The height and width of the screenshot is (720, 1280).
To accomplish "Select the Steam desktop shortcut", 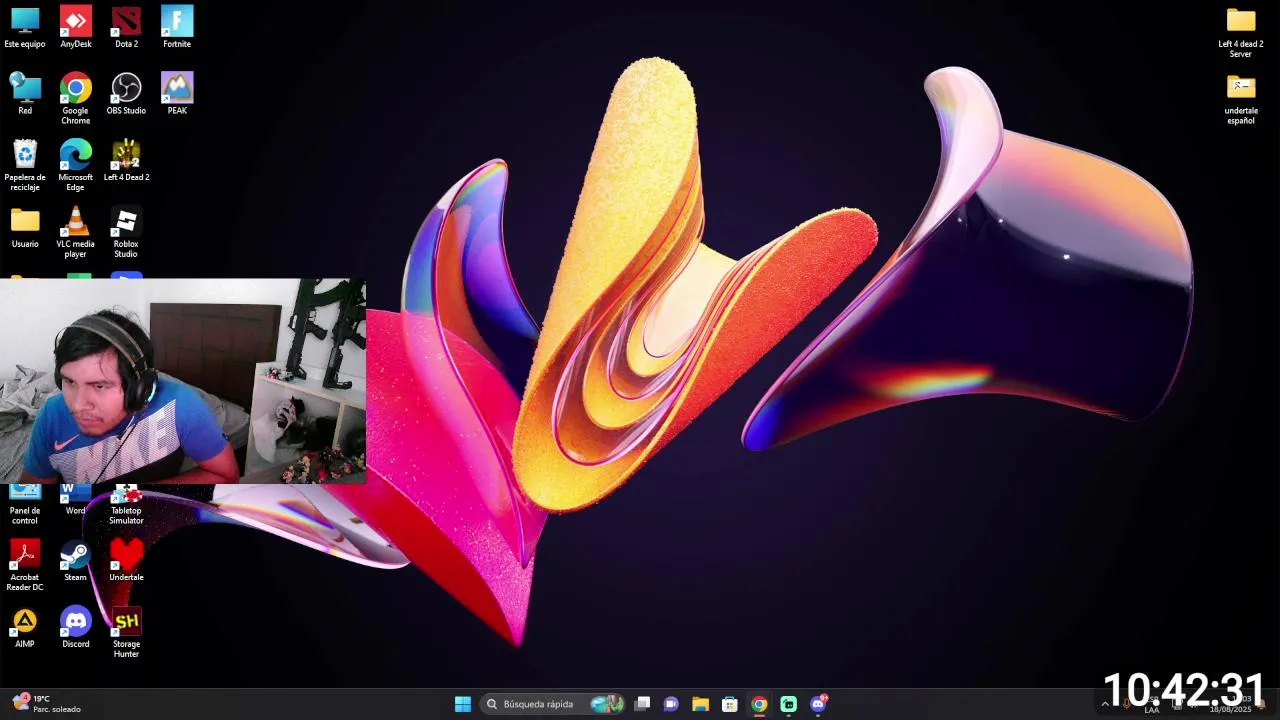I will coord(76,561).
